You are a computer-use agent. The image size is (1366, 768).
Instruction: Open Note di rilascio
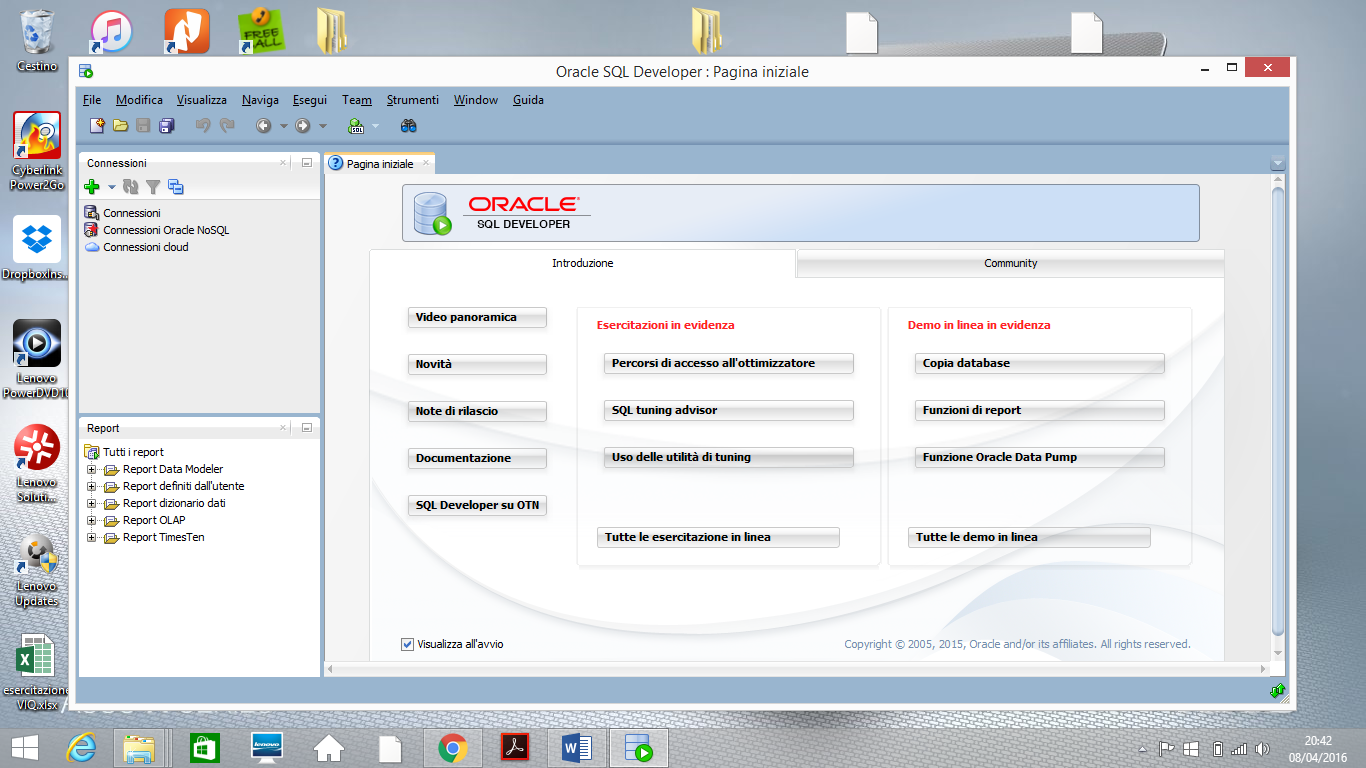[x=477, y=411]
